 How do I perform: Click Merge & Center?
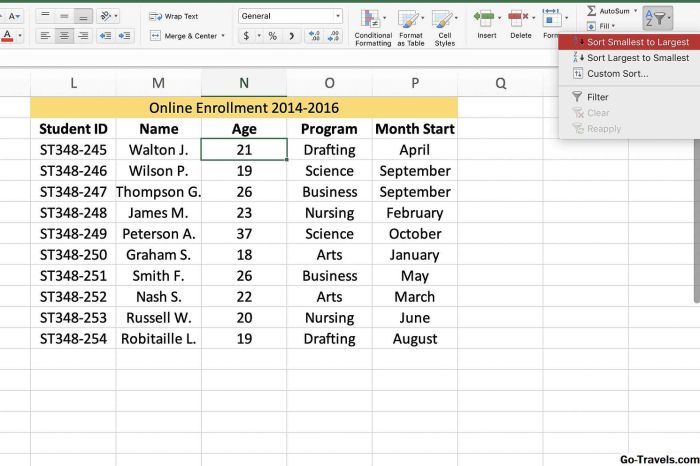183,36
